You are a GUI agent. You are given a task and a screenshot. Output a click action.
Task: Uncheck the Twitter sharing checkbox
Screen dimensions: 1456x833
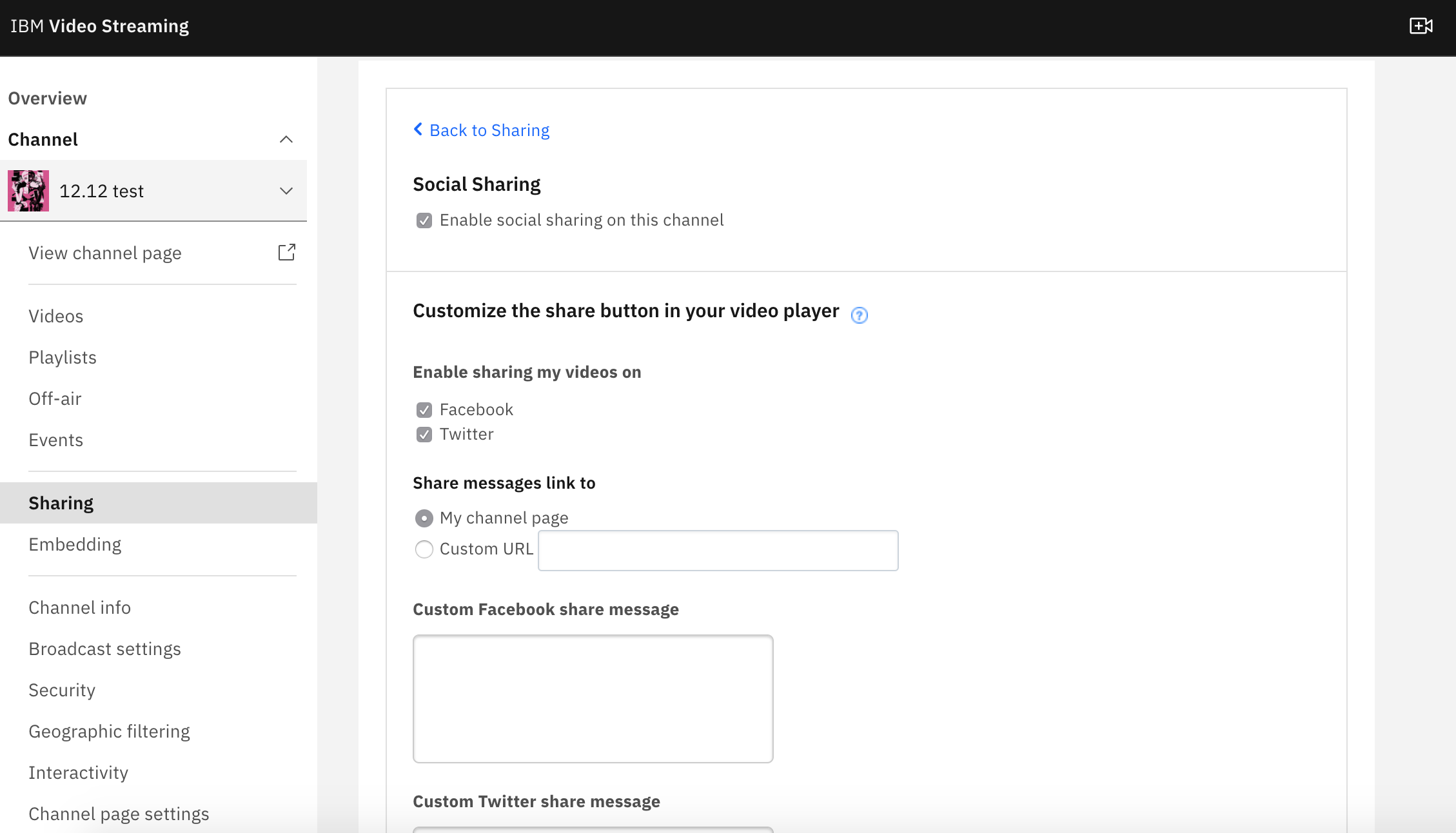click(x=424, y=435)
